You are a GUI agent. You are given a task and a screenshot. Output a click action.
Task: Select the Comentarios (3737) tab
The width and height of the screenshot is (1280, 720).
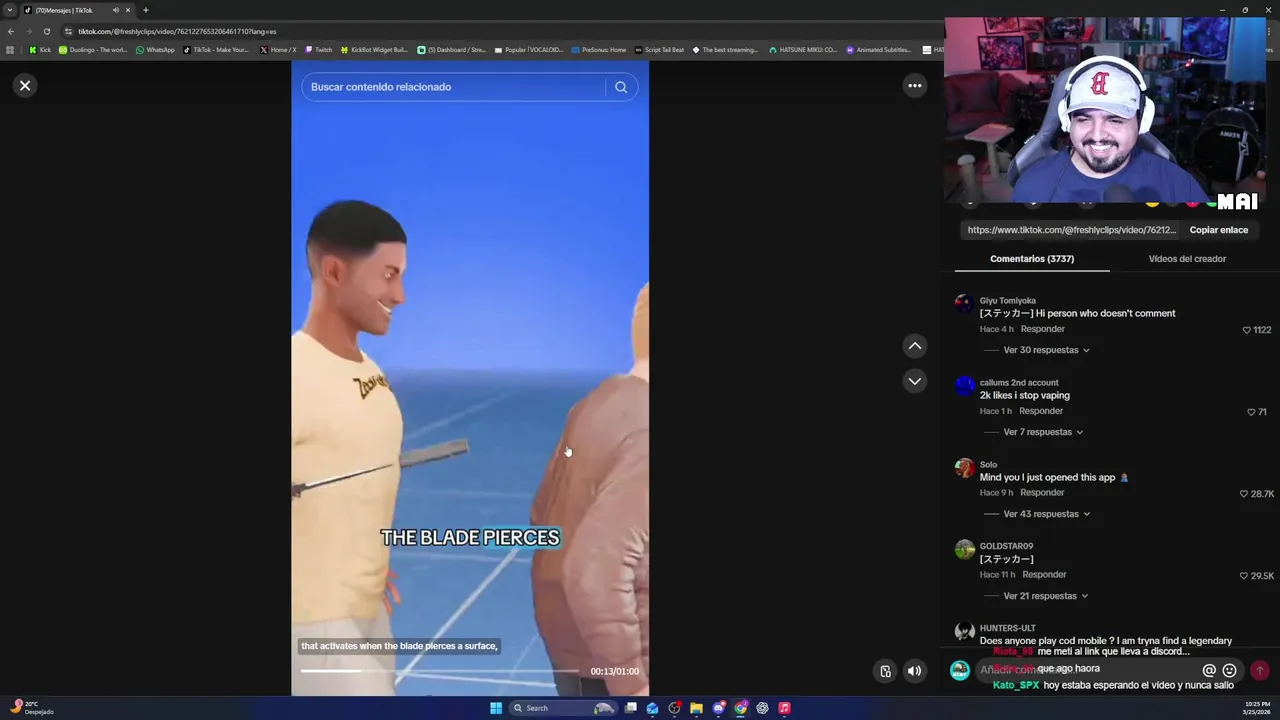1032,259
